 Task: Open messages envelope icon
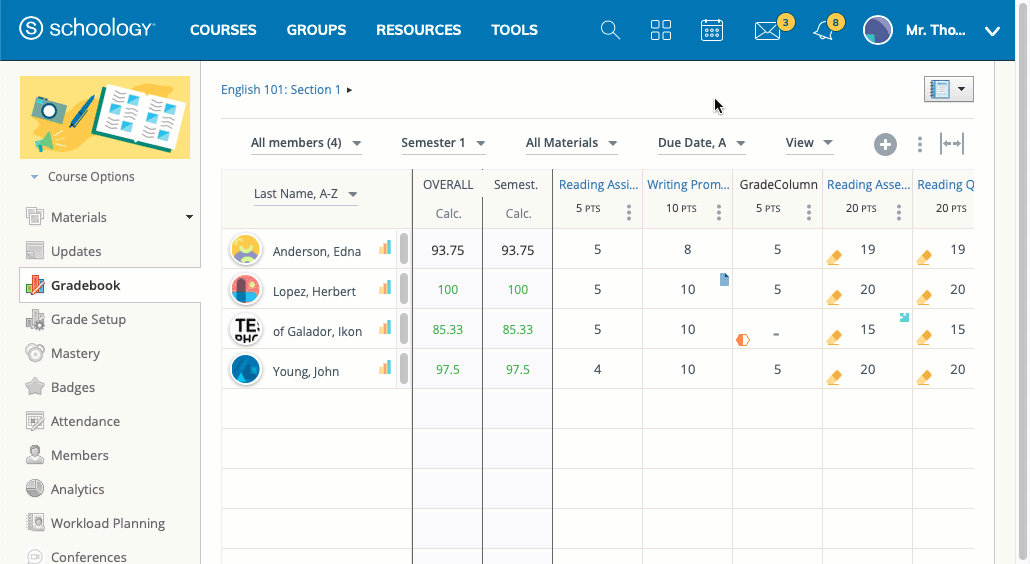coord(767,31)
